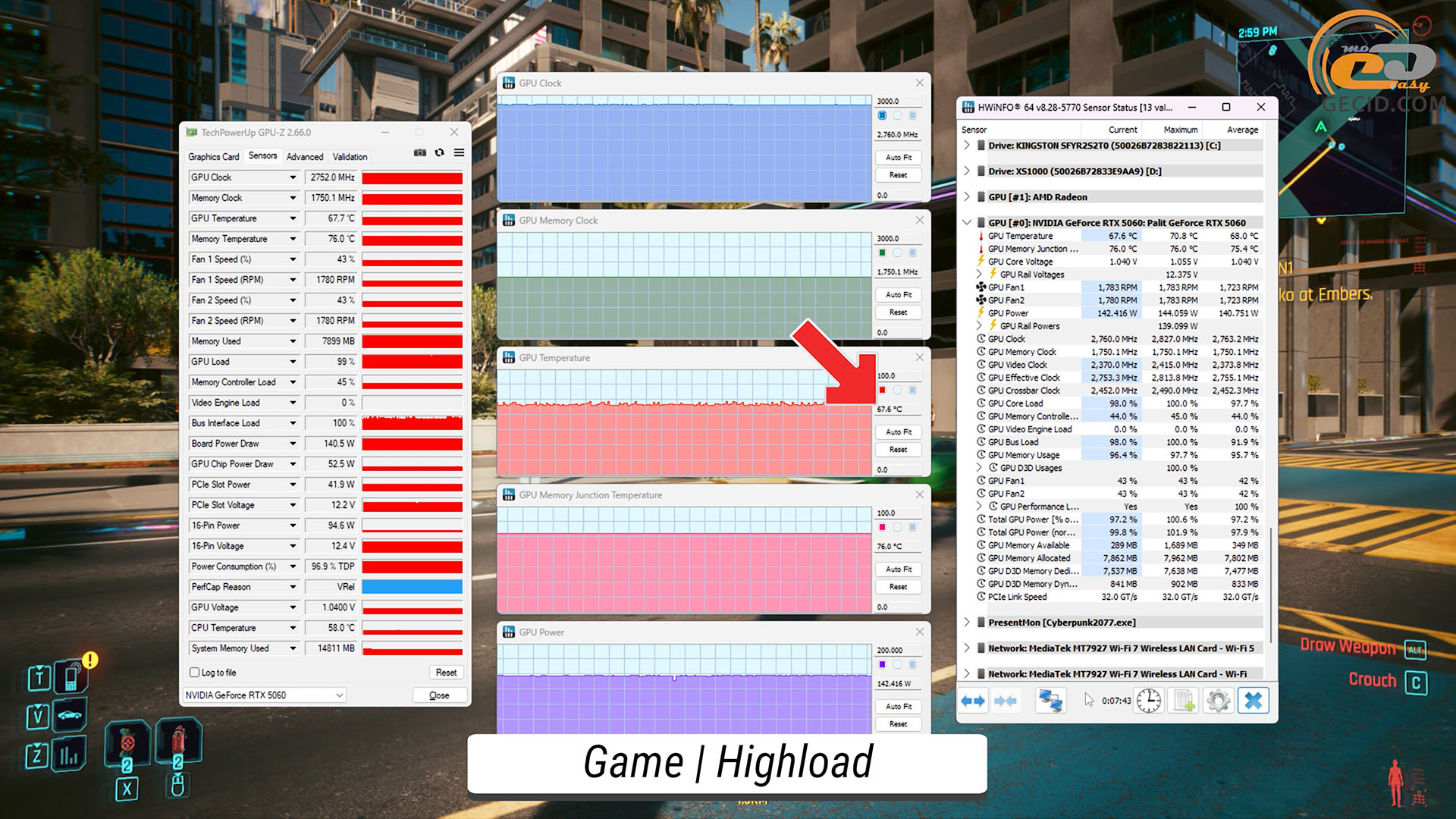Click GPU Clock graph window icon
The height and width of the screenshot is (819, 1456).
(x=509, y=83)
